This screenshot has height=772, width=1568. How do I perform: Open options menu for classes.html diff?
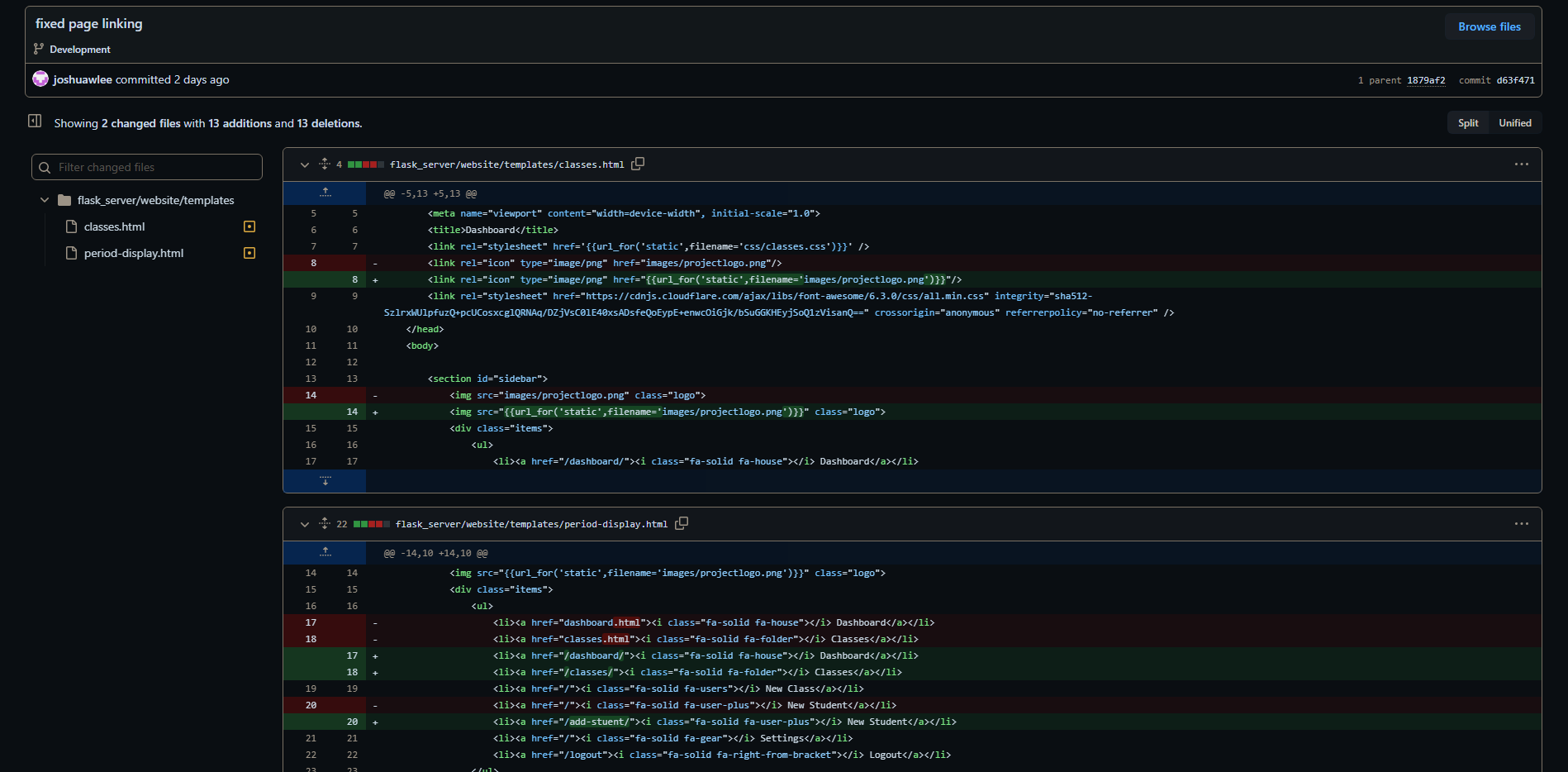[x=1521, y=164]
